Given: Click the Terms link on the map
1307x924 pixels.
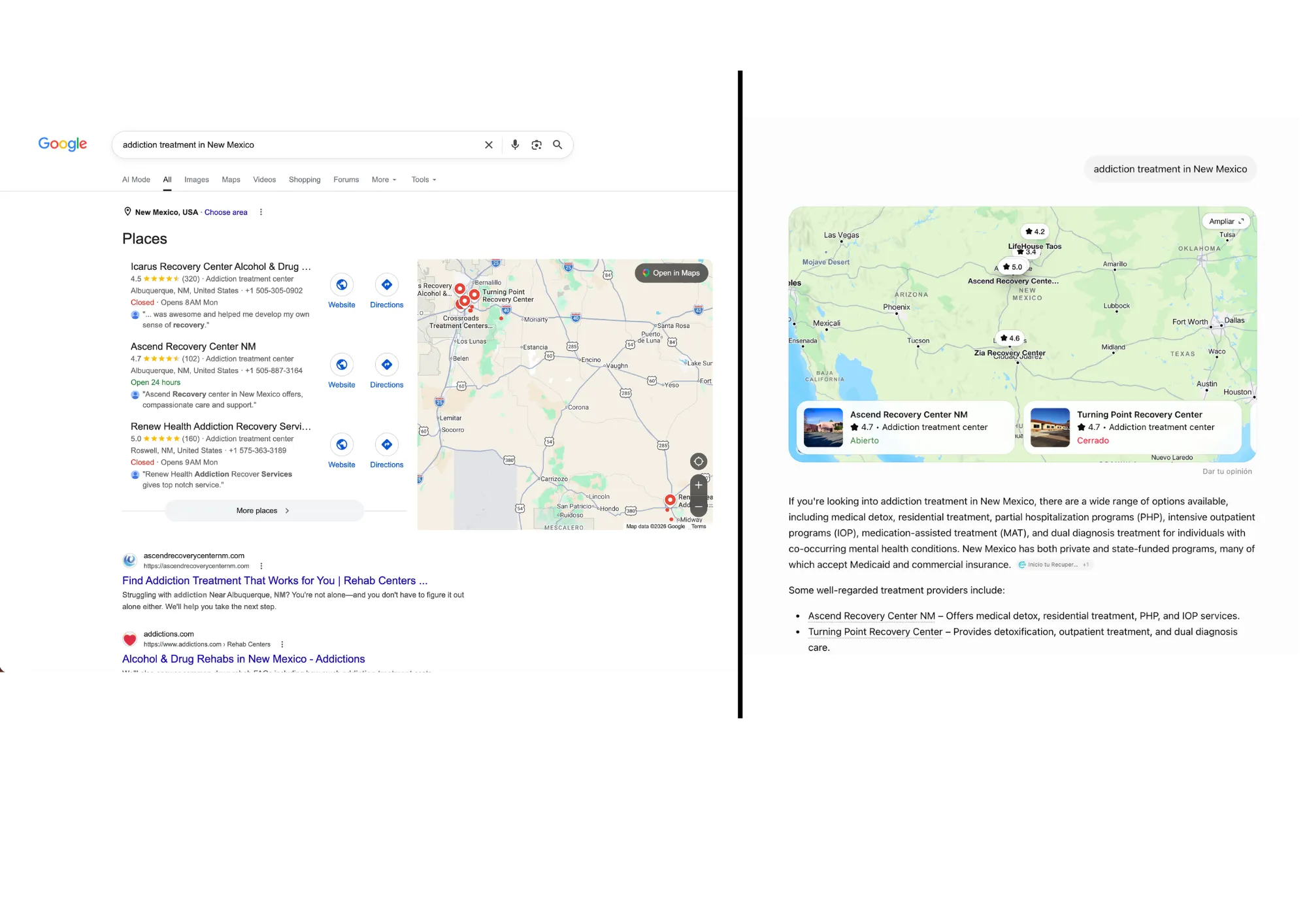Looking at the screenshot, I should point(699,527).
